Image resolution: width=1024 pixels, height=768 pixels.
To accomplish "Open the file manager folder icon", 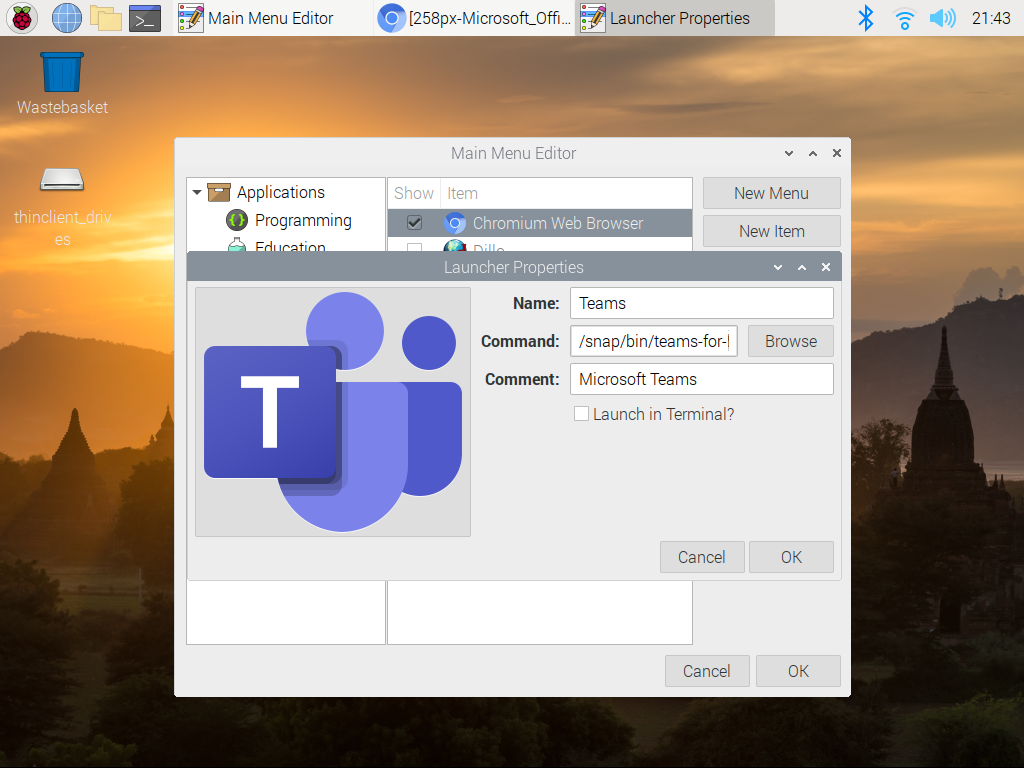I will [106, 18].
